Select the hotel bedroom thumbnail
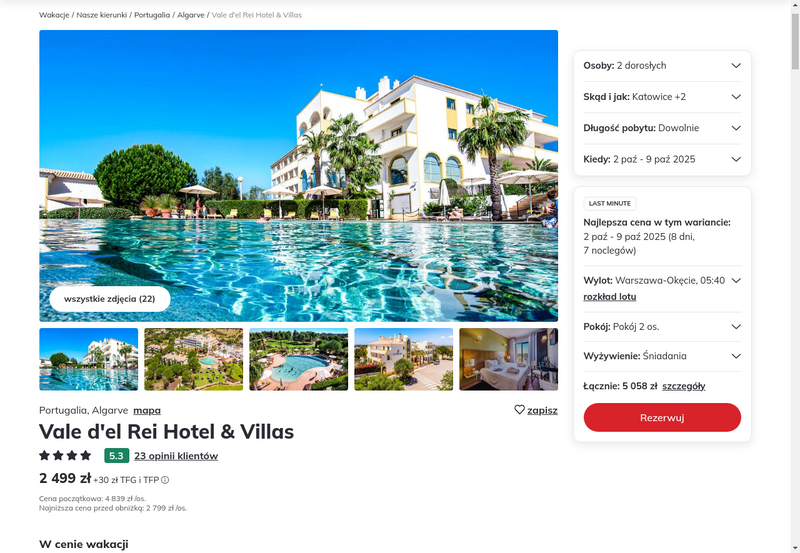Viewport: 800px width, 553px height. click(509, 359)
